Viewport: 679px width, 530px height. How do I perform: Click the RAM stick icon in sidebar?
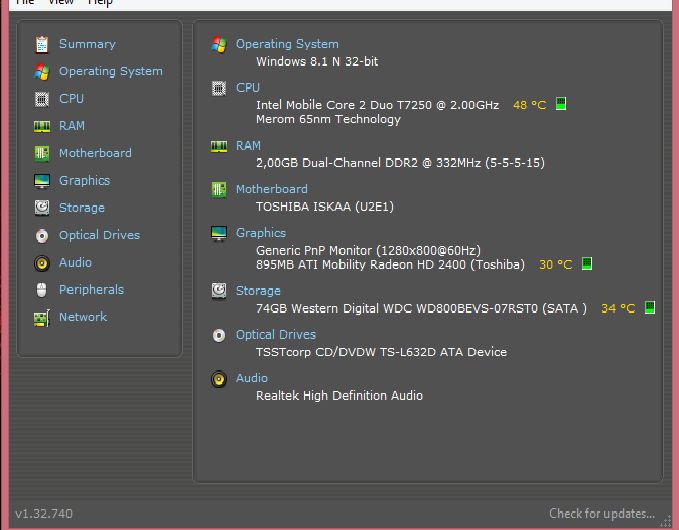point(42,126)
